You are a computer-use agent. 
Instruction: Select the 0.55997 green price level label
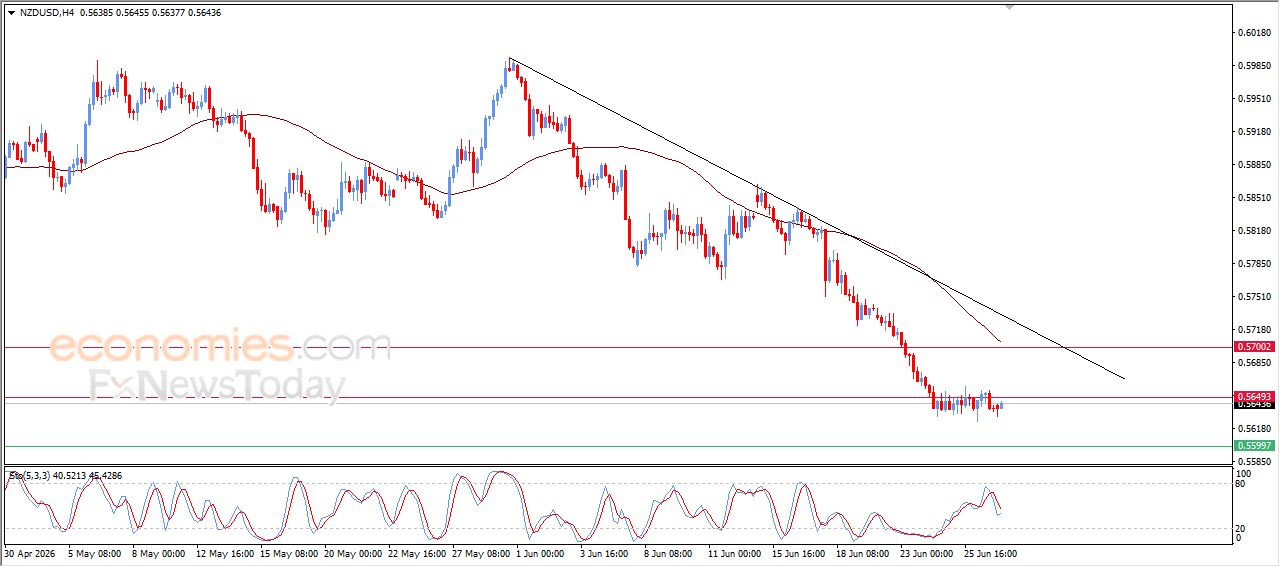(1254, 445)
